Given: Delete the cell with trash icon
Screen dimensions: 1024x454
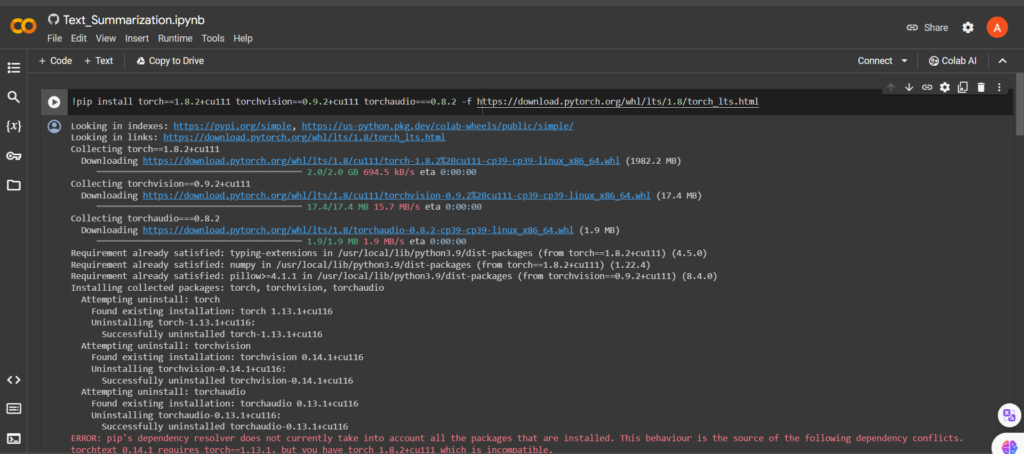Looking at the screenshot, I should 981,87.
